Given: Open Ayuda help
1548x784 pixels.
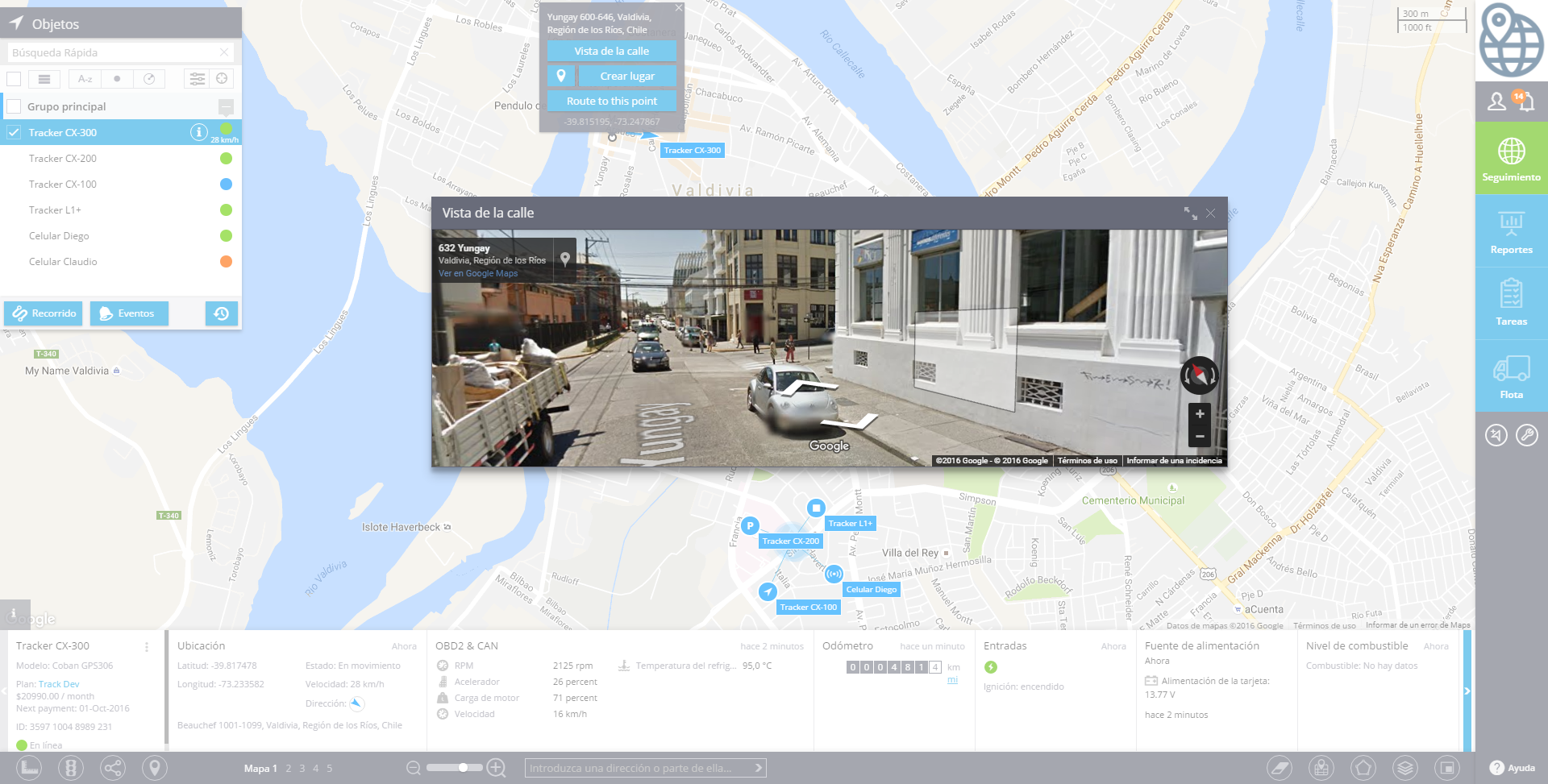Looking at the screenshot, I should (x=1513, y=768).
